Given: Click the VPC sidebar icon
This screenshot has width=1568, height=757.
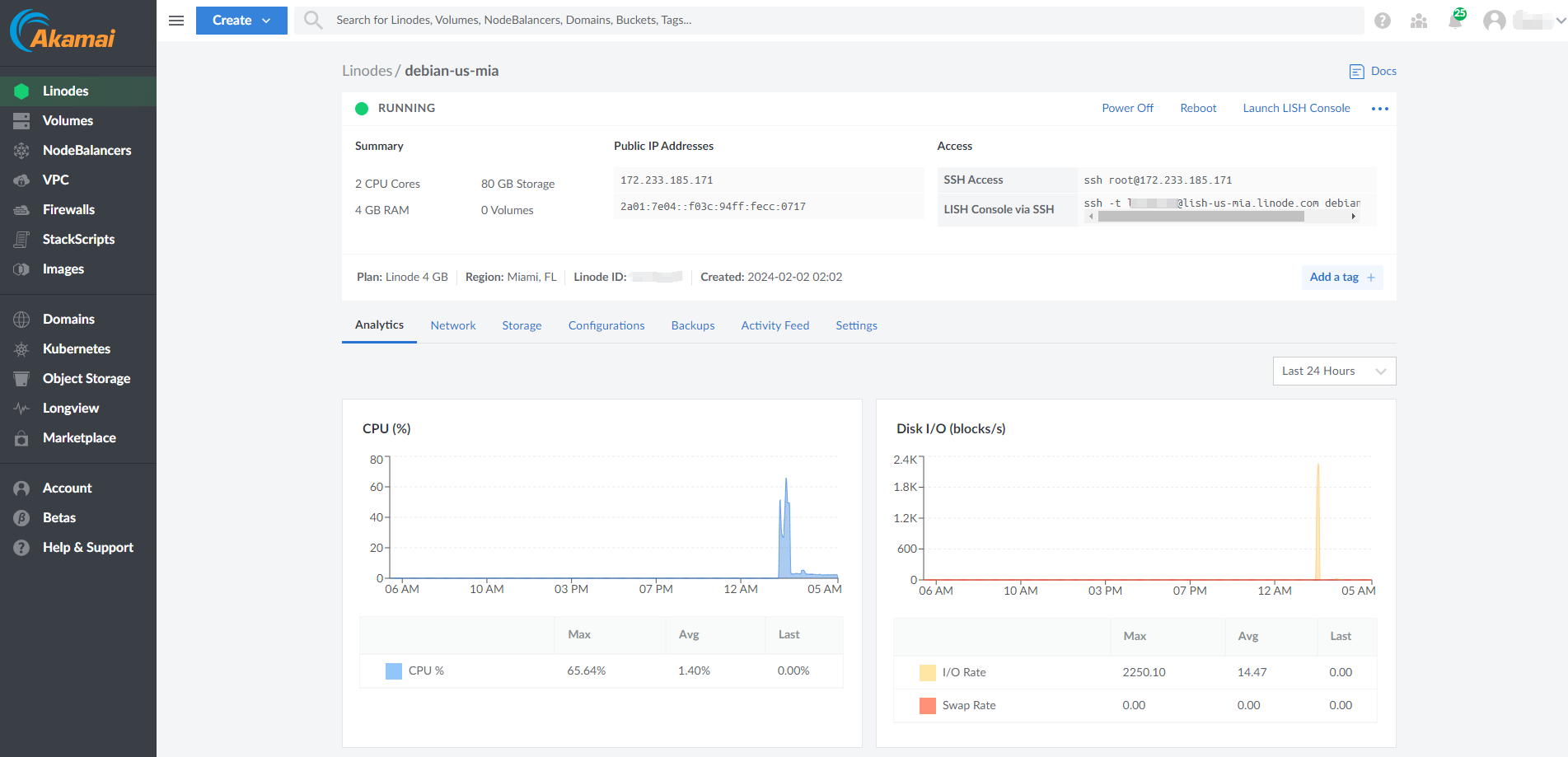Looking at the screenshot, I should pyautogui.click(x=21, y=180).
